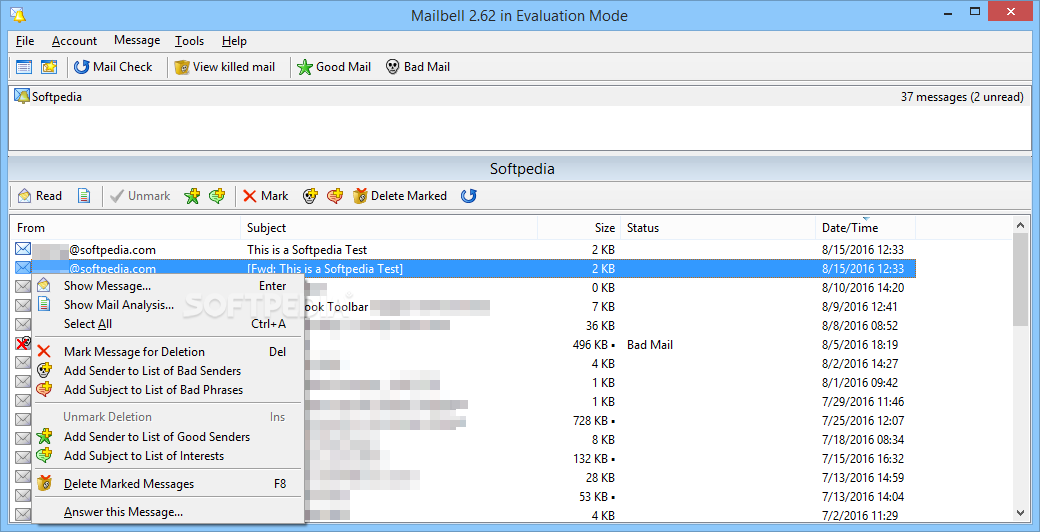
Task: Click the starred folder toolbar icon
Action: click(x=48, y=67)
